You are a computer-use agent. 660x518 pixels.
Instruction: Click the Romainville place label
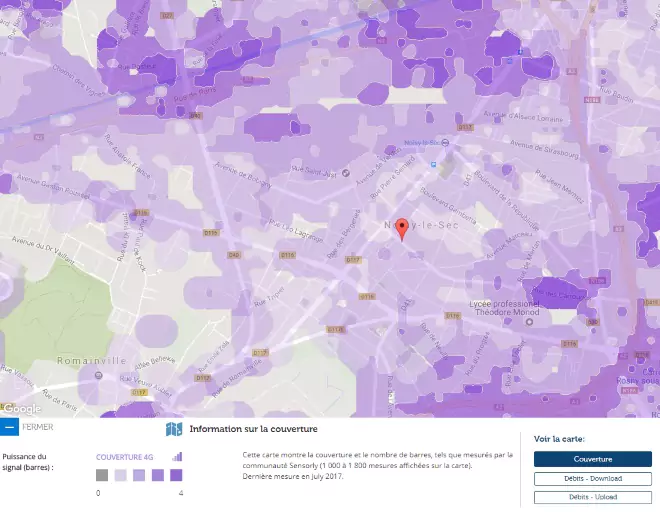[91, 361]
